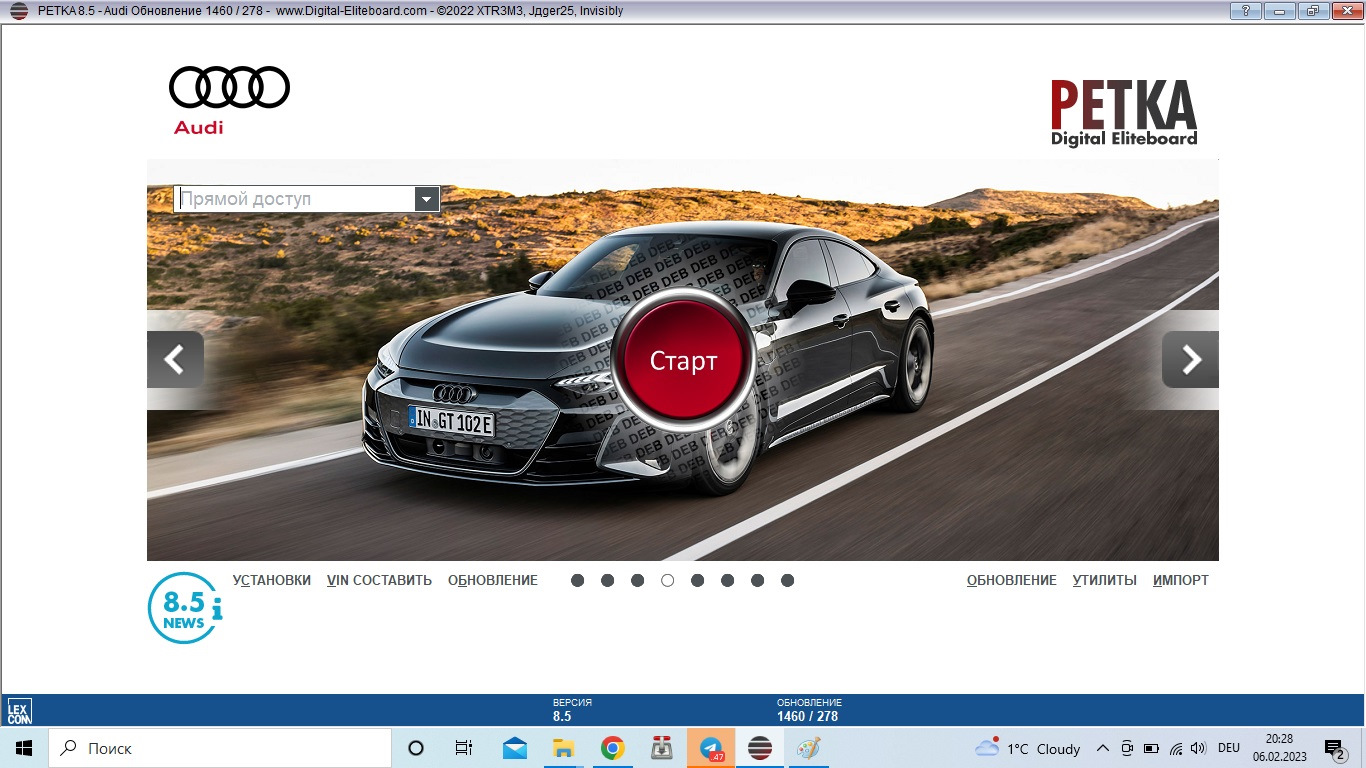Select the eighth carousel dot
Screen dimensions: 1366x768
tap(787, 580)
